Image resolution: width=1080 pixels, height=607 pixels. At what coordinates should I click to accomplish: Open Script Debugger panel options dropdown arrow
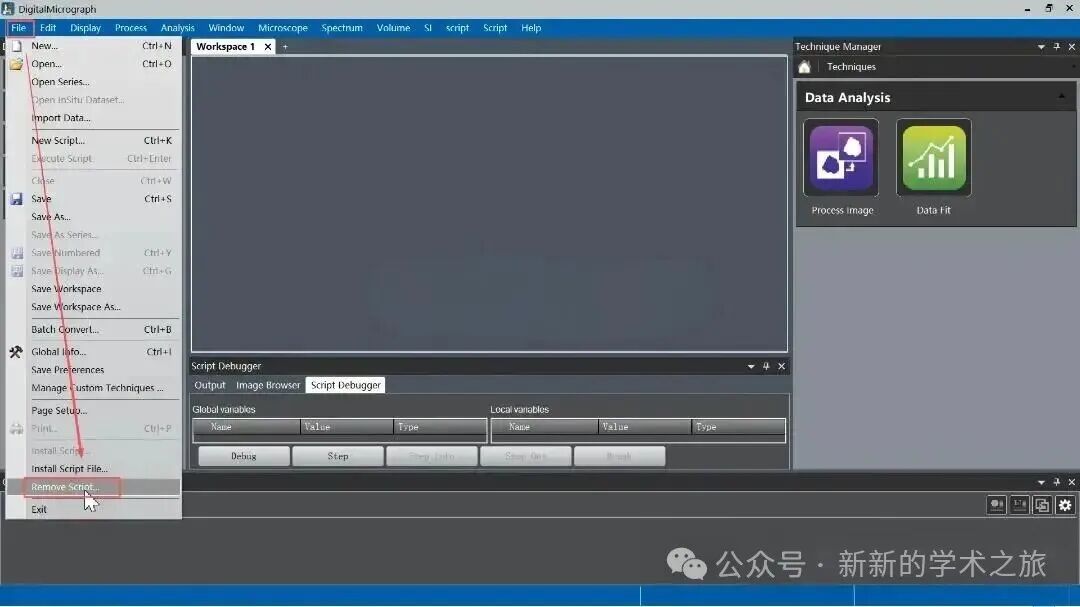click(x=751, y=367)
